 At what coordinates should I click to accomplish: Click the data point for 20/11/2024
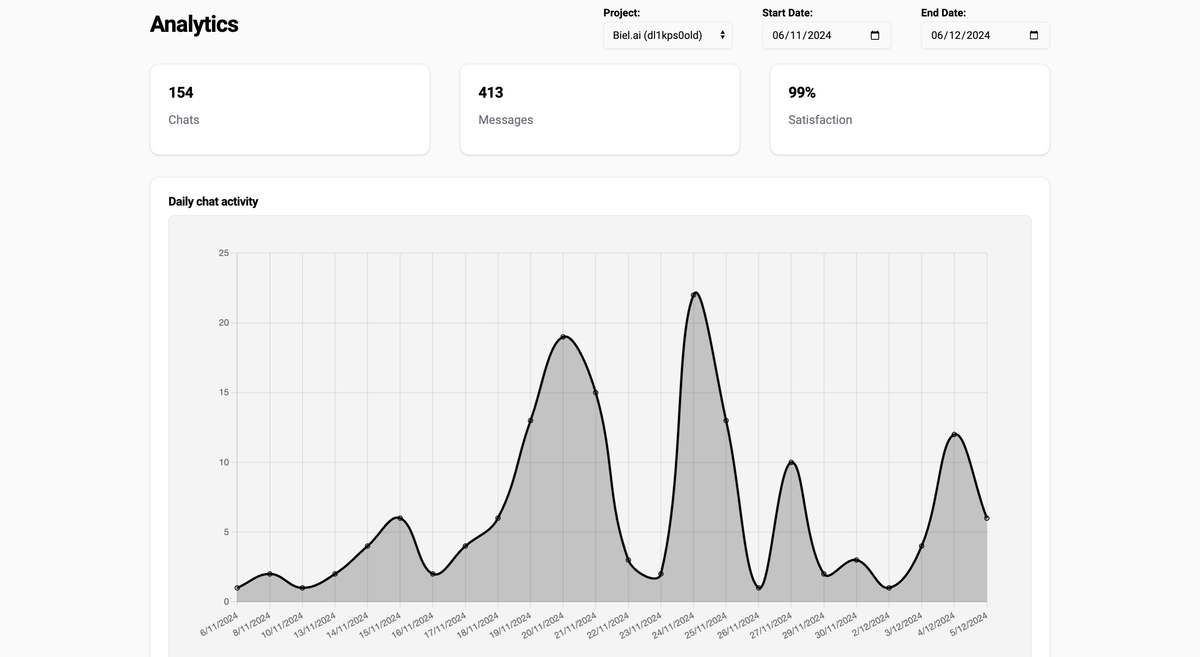(x=563, y=337)
